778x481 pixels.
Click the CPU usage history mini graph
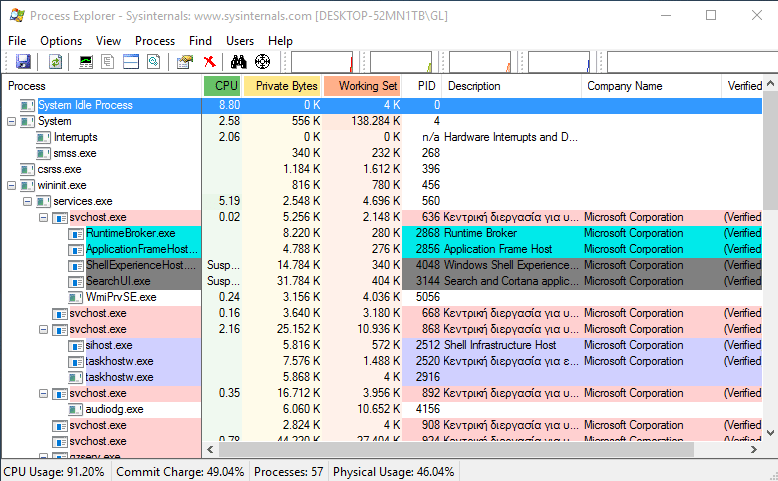(322, 62)
